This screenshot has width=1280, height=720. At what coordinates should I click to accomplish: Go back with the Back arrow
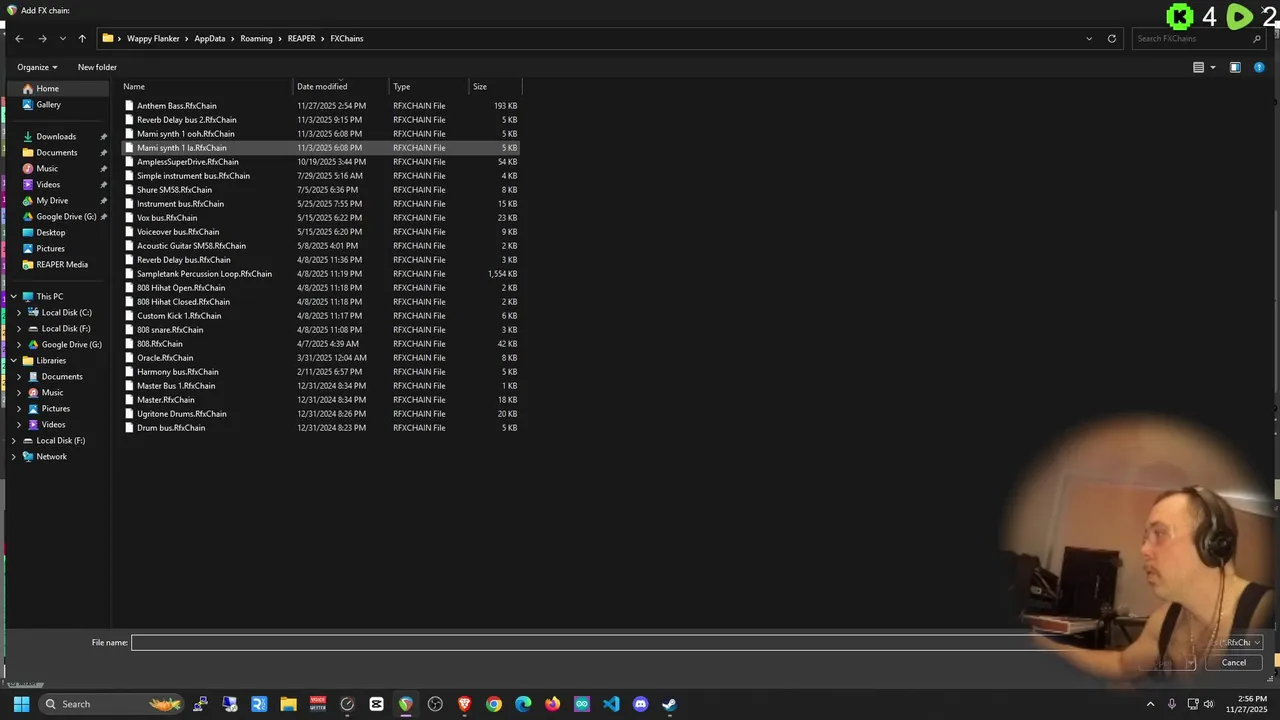point(19,38)
